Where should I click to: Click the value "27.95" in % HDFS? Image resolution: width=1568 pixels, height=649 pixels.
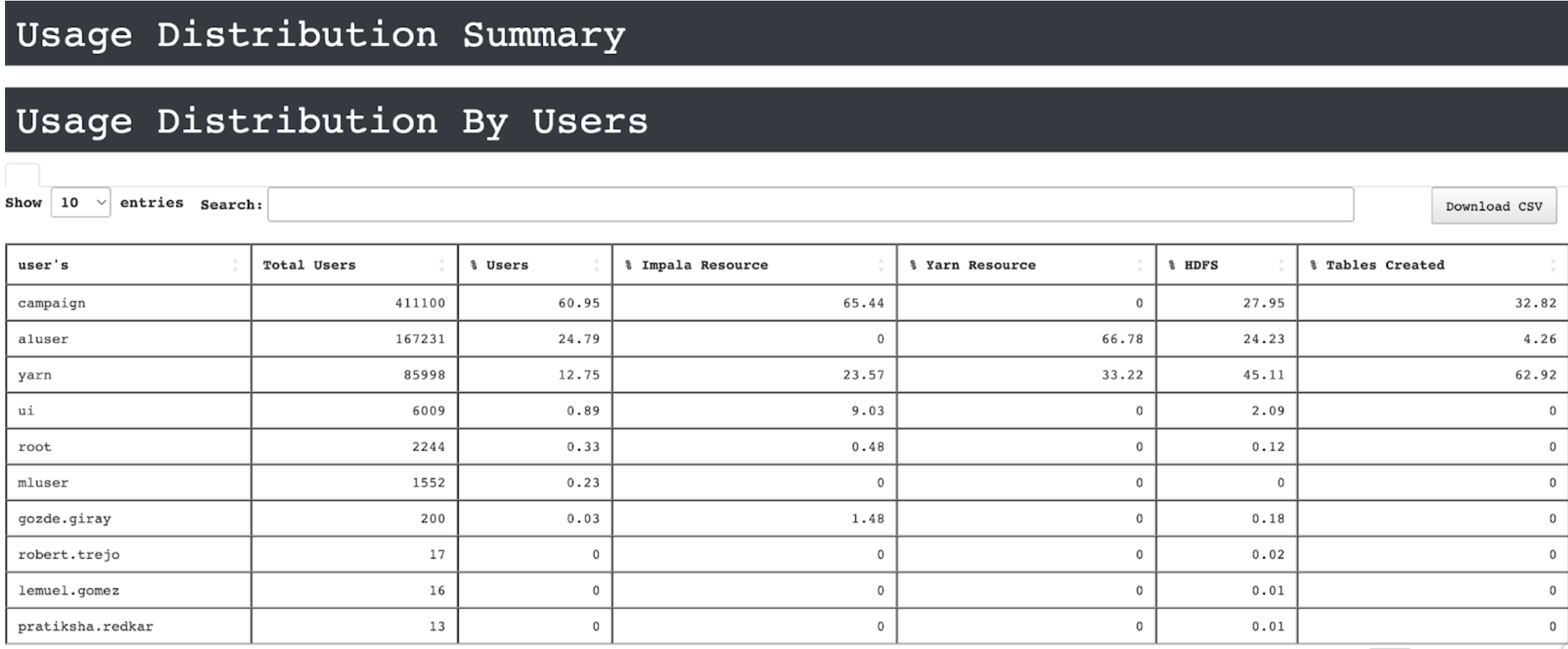point(1264,303)
